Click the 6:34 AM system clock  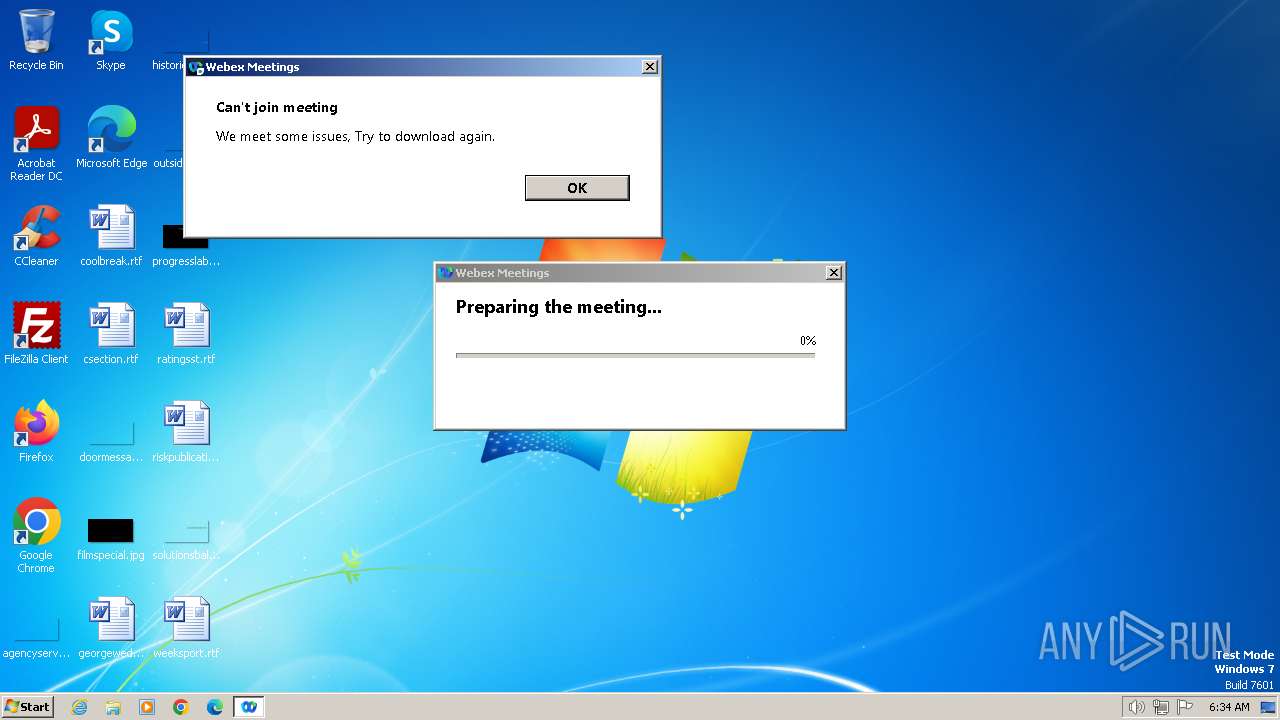click(x=1229, y=707)
